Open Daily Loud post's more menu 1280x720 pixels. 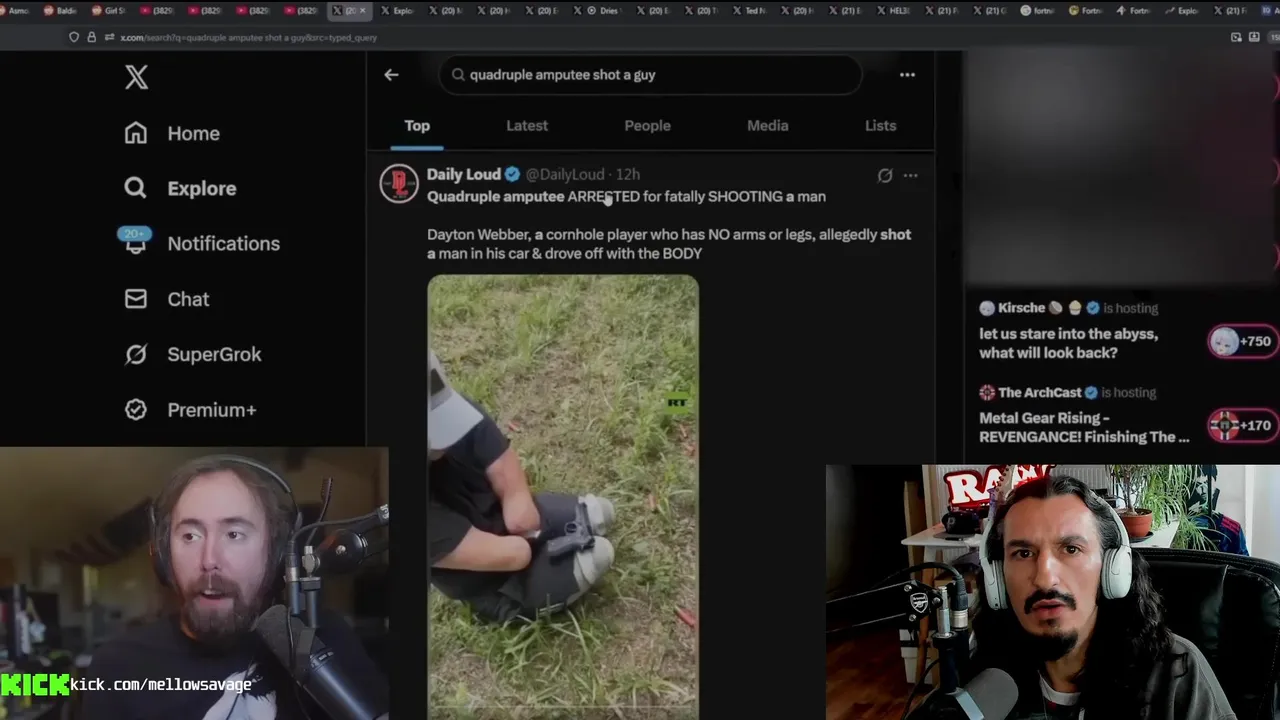[x=910, y=175]
